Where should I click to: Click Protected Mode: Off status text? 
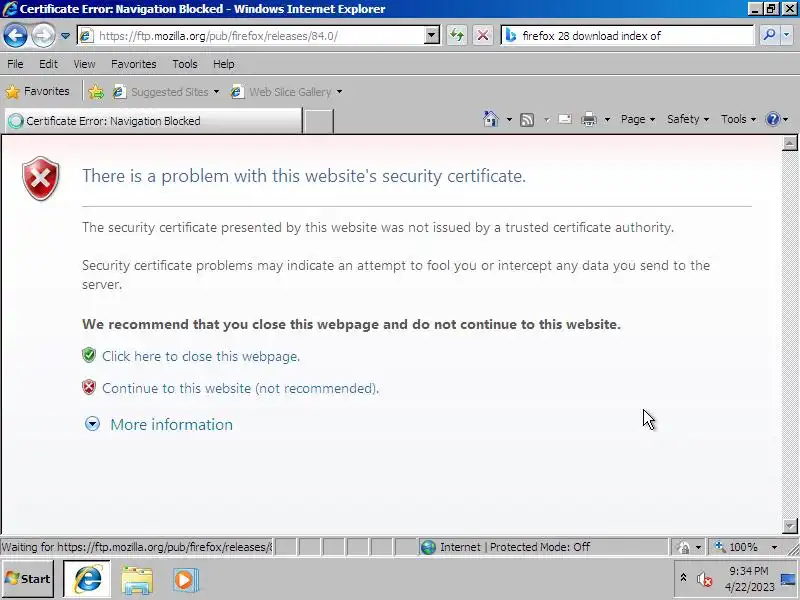point(540,547)
